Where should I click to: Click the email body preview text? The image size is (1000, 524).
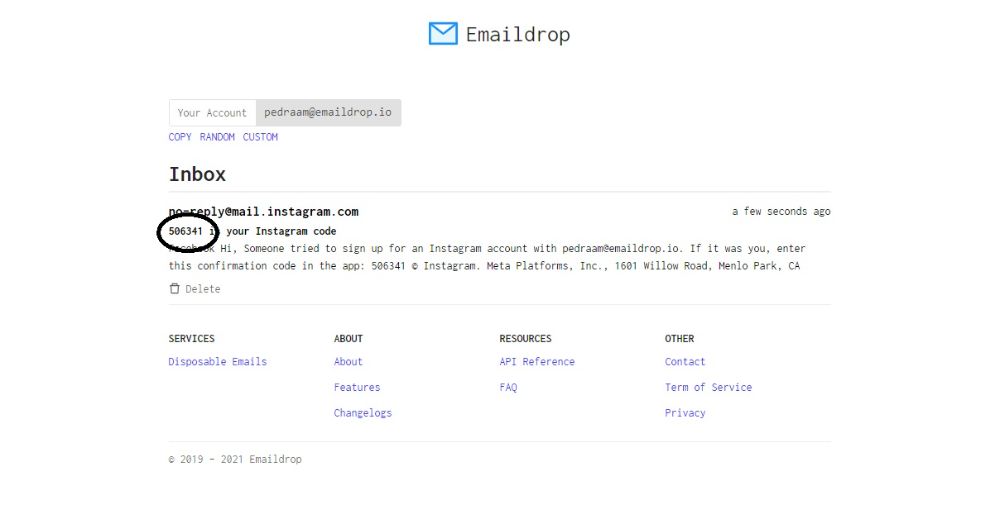[487, 257]
